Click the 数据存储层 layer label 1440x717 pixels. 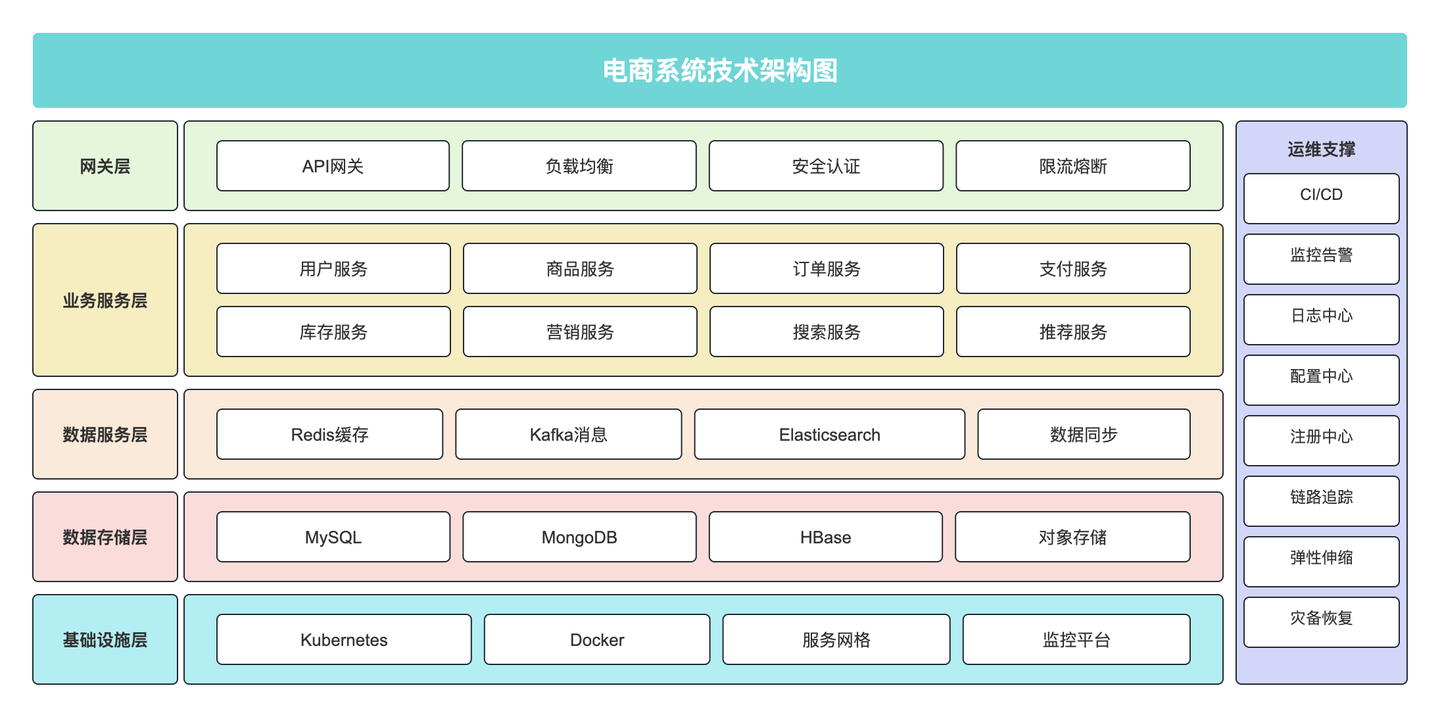tap(105, 537)
